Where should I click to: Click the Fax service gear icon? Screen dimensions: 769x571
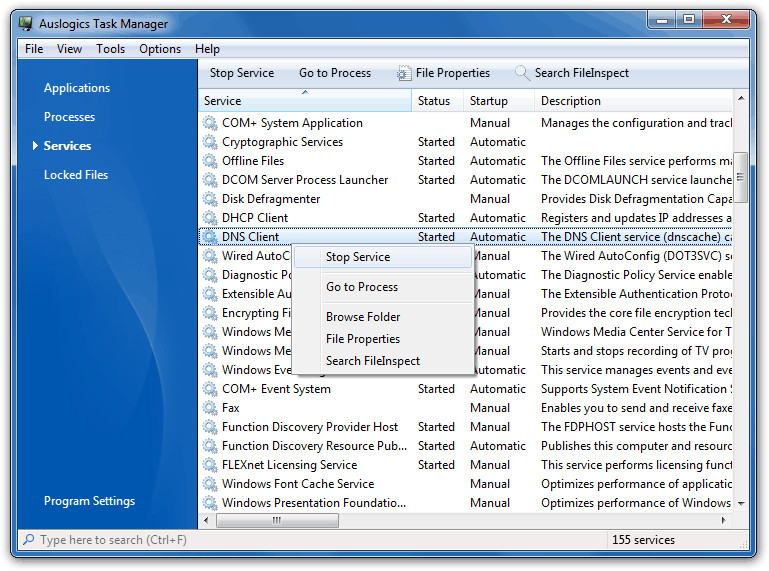click(210, 408)
